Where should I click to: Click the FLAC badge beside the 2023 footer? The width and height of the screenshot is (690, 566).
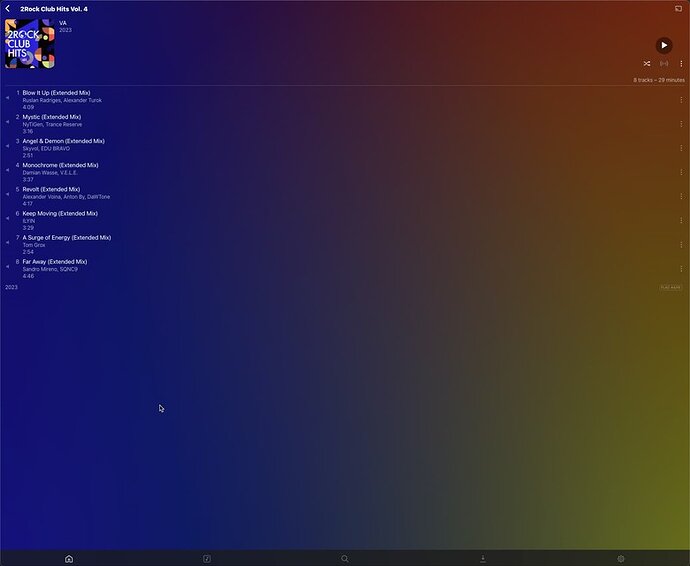coord(671,287)
